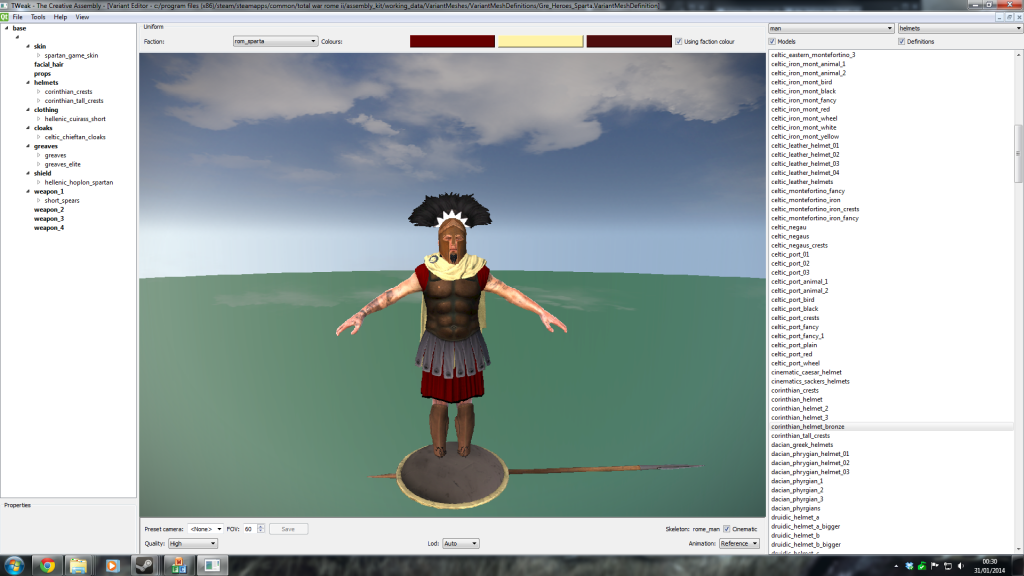This screenshot has width=1024, height=576.
Task: Select hellenic_hoplon_spartan in the tree
Action: (78, 182)
